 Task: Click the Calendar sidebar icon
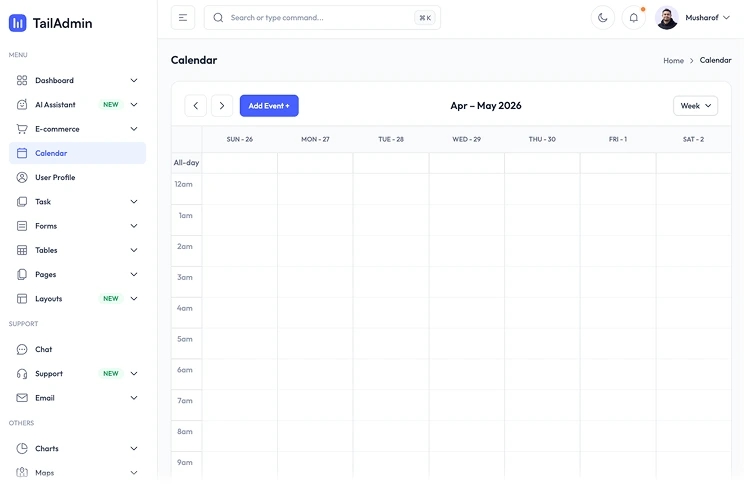(x=22, y=153)
